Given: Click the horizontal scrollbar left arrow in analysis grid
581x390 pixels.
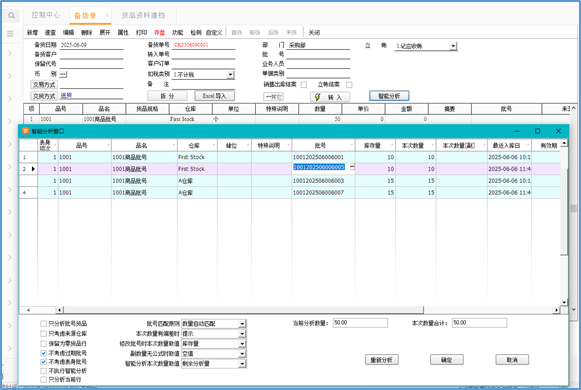Looking at the screenshot, I should tap(60, 310).
